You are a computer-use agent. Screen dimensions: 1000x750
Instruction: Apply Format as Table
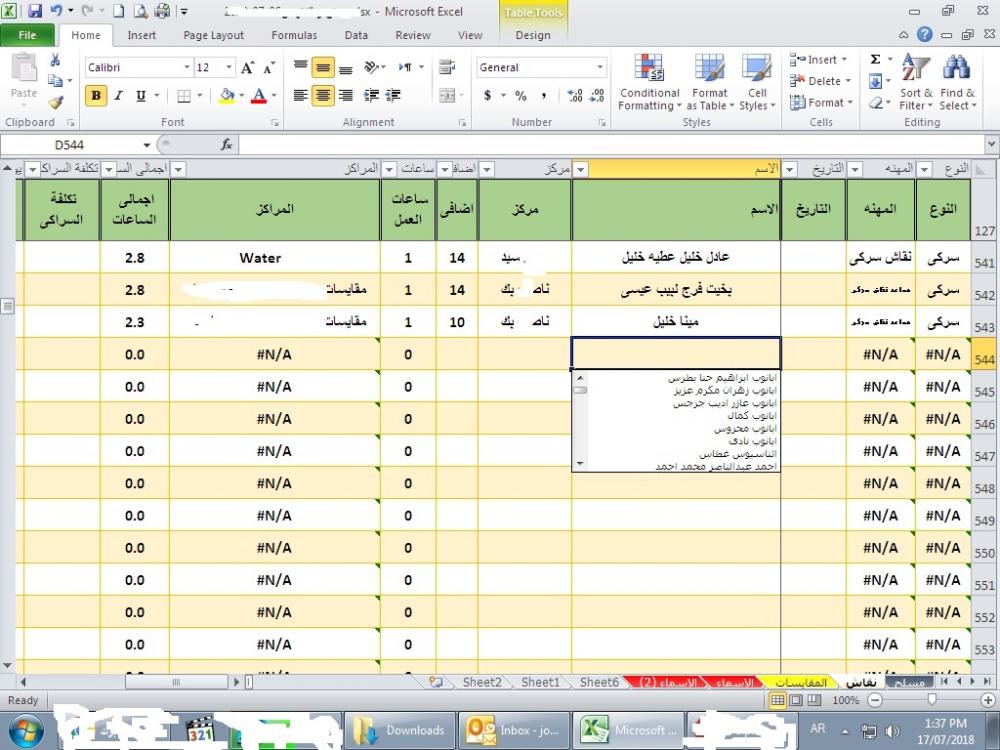pos(710,83)
